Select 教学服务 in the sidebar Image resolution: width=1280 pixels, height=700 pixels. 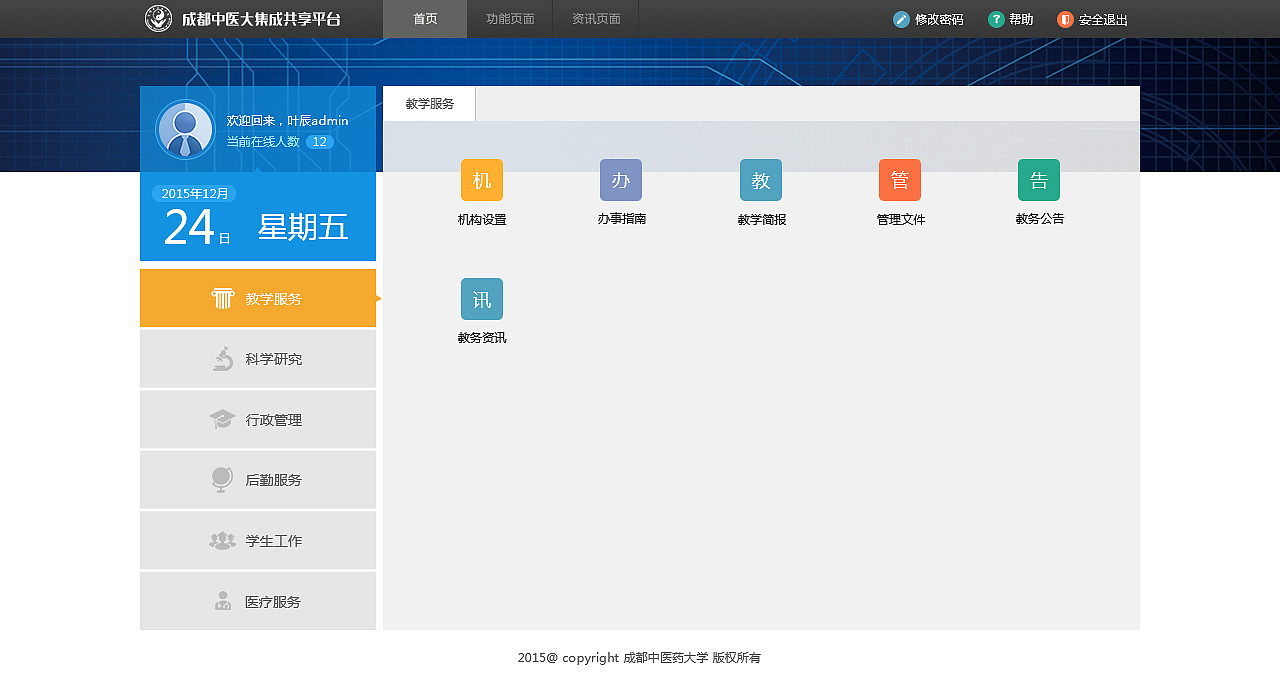pyautogui.click(x=257, y=297)
